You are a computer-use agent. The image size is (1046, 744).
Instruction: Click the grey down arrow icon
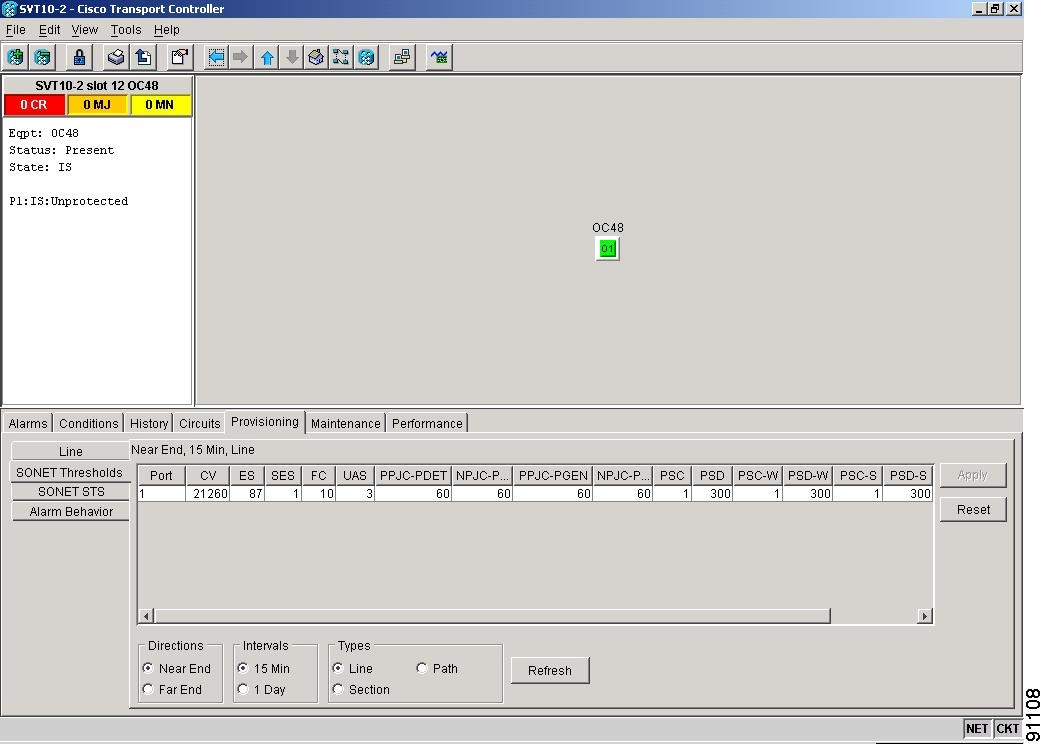tap(292, 57)
